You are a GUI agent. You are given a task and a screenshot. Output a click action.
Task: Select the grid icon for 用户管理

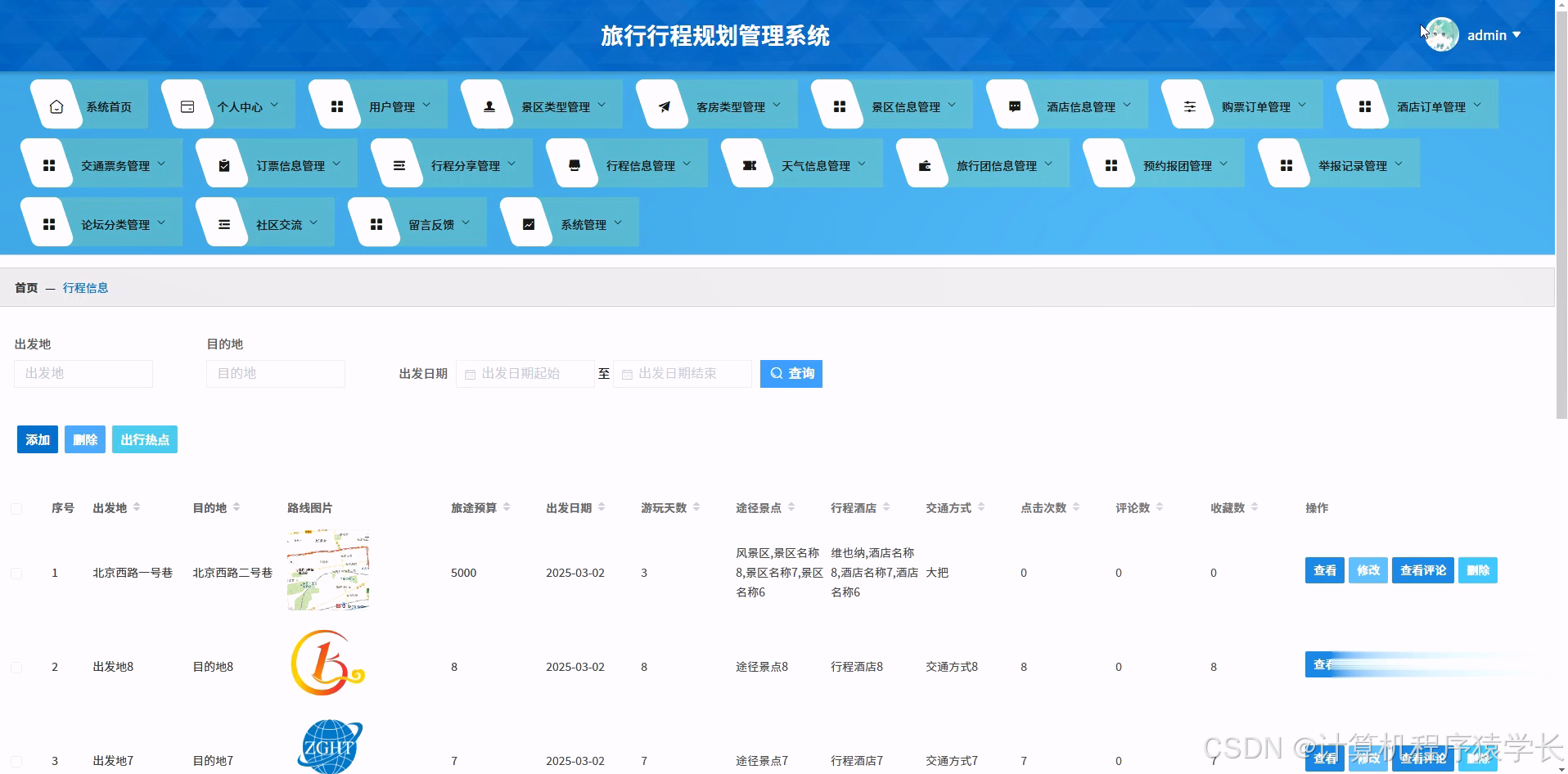pos(336,105)
